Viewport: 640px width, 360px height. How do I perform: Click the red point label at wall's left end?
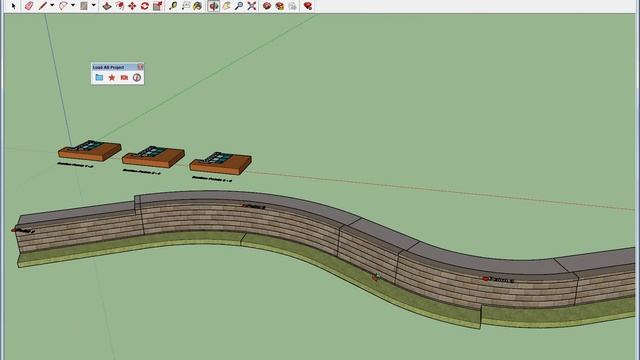point(23,231)
